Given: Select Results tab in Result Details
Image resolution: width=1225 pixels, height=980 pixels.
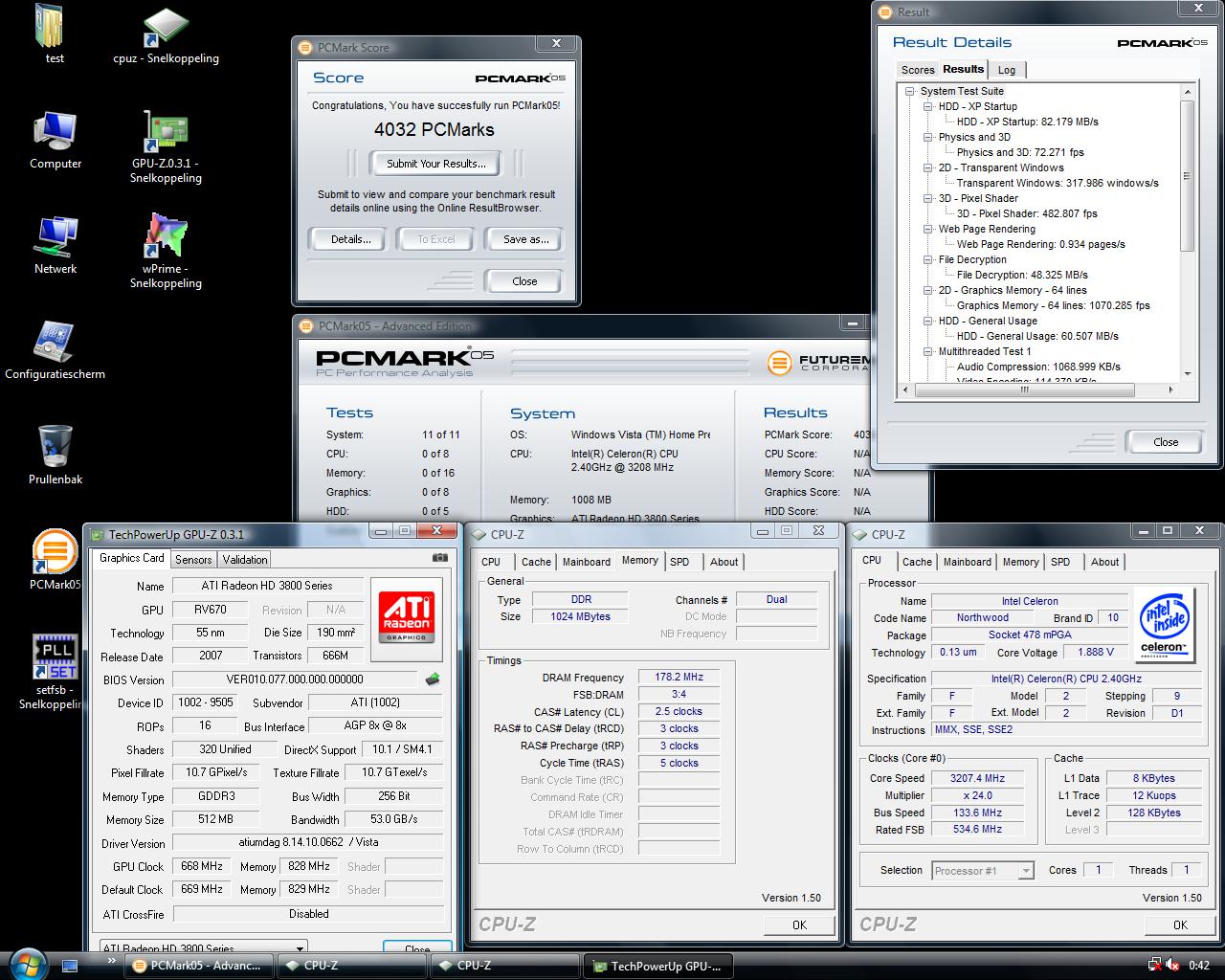Looking at the screenshot, I should [x=963, y=69].
